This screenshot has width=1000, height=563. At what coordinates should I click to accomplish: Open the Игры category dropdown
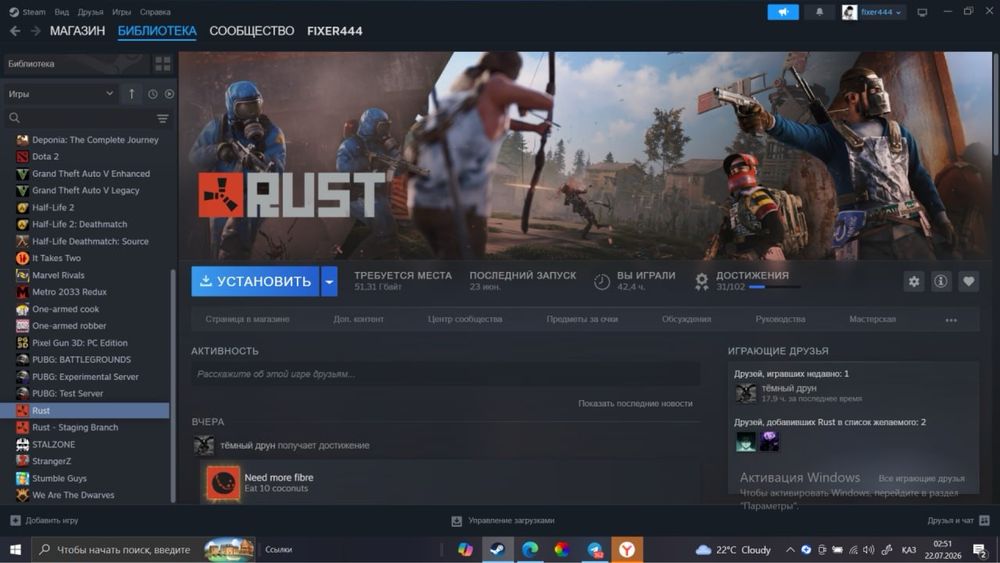tap(61, 94)
